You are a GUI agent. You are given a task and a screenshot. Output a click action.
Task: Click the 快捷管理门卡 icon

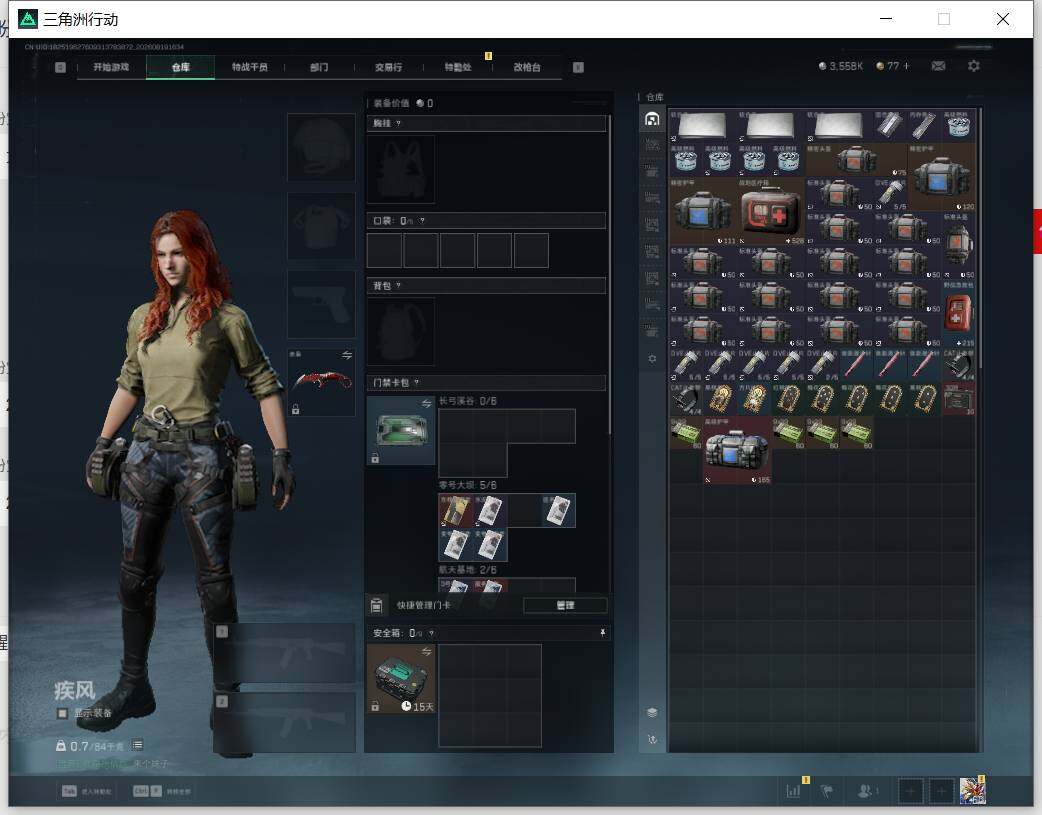(377, 605)
